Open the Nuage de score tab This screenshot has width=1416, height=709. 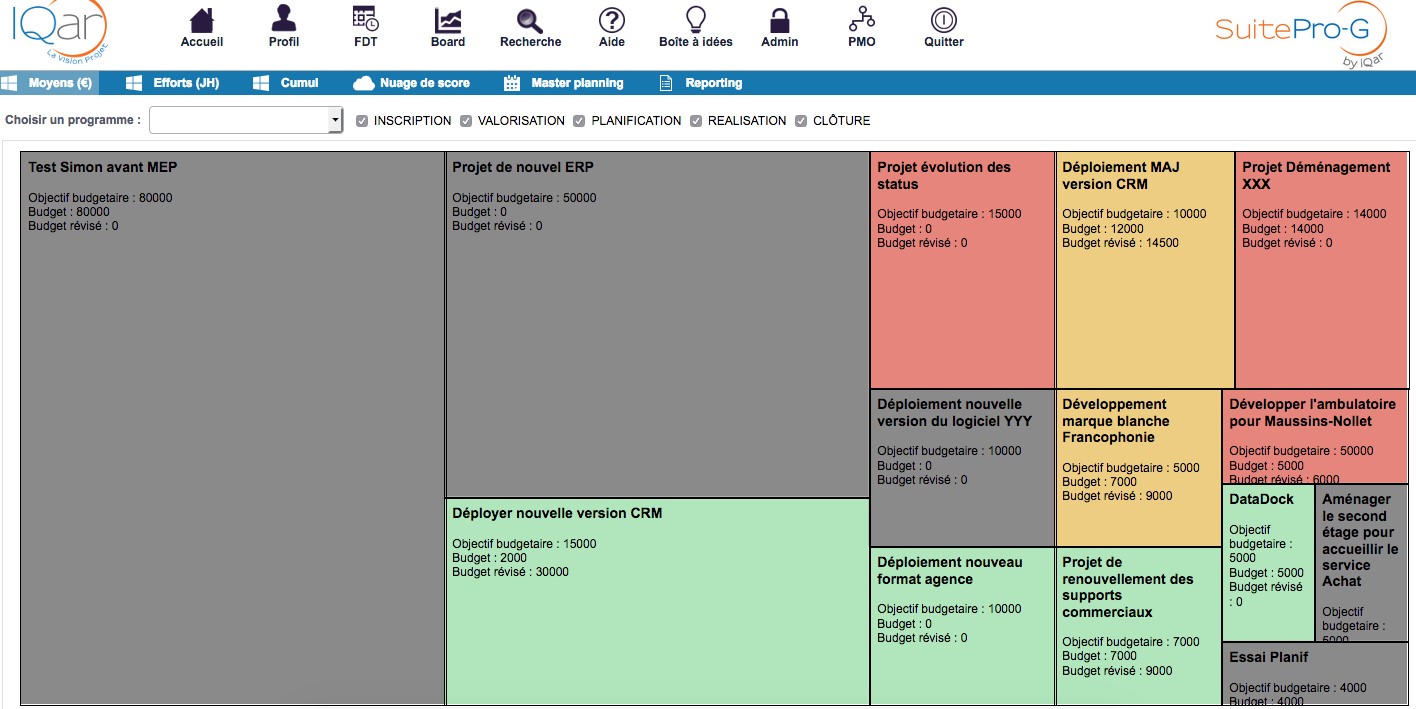click(x=412, y=83)
